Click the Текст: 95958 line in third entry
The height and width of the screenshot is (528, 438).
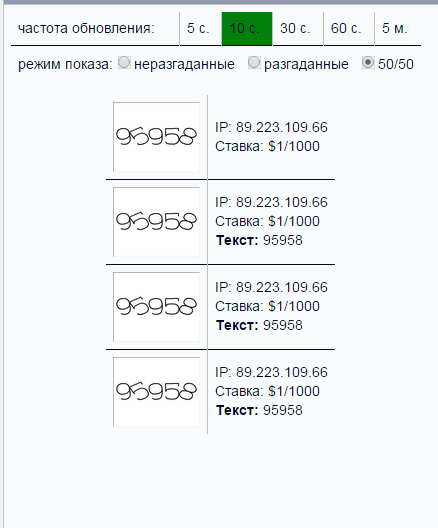[259, 325]
